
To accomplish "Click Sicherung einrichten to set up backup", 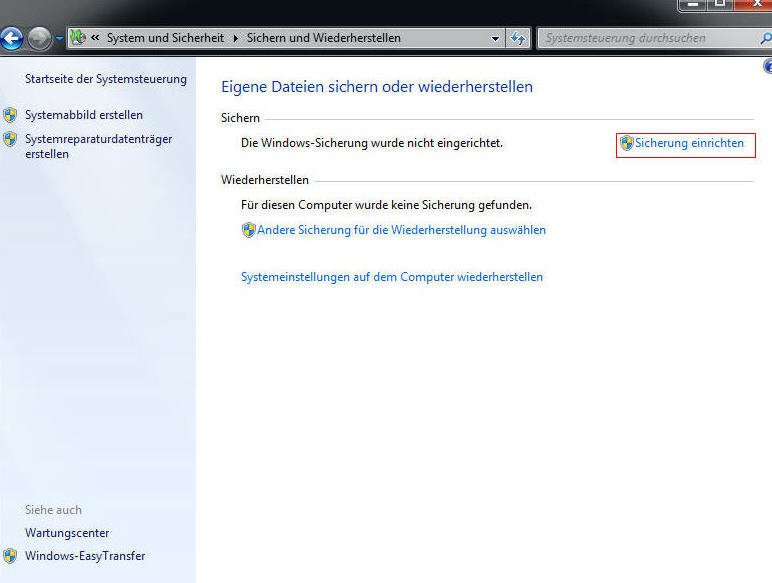I will click(689, 143).
